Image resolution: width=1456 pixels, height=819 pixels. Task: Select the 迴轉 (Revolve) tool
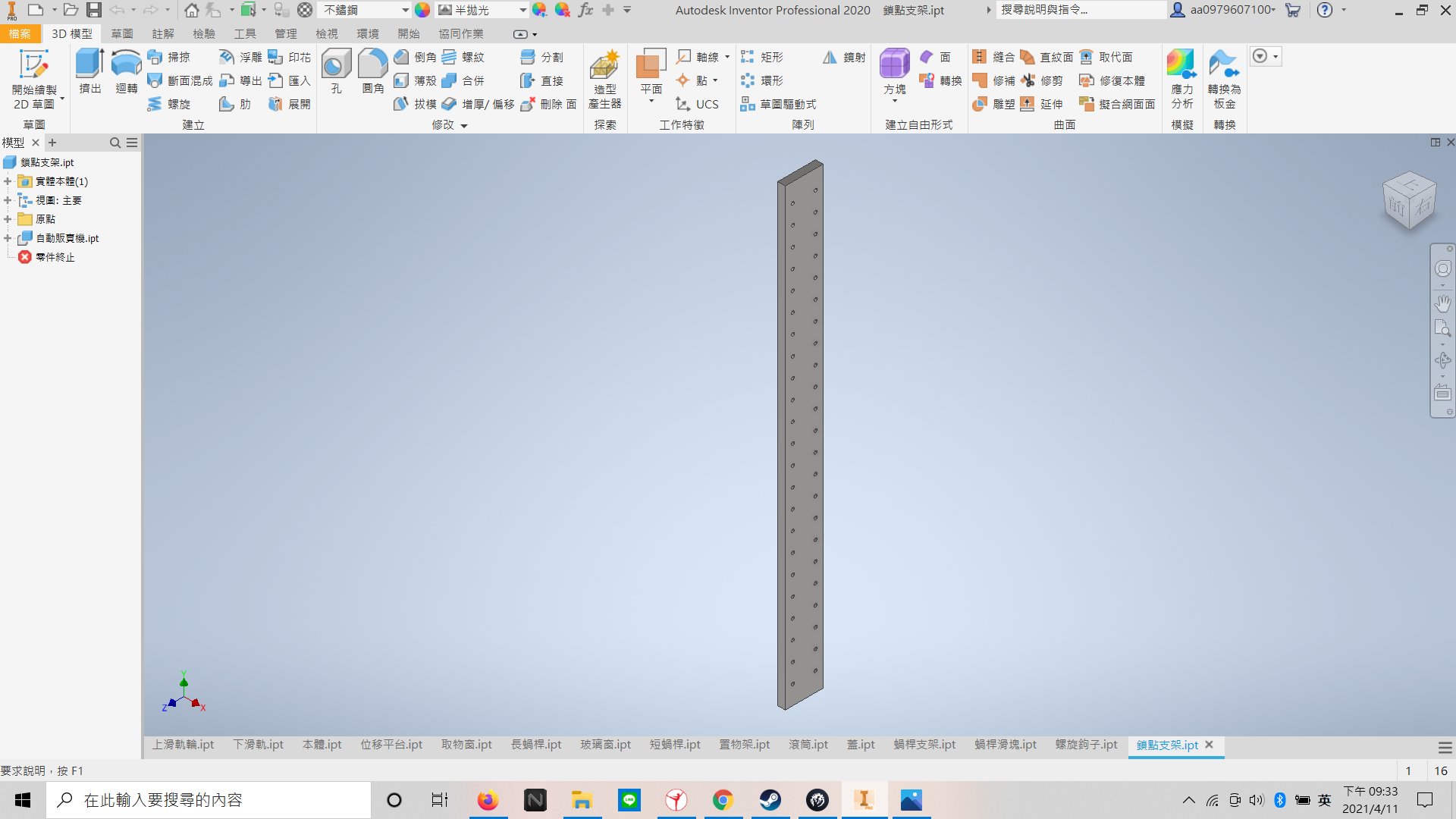tap(126, 71)
